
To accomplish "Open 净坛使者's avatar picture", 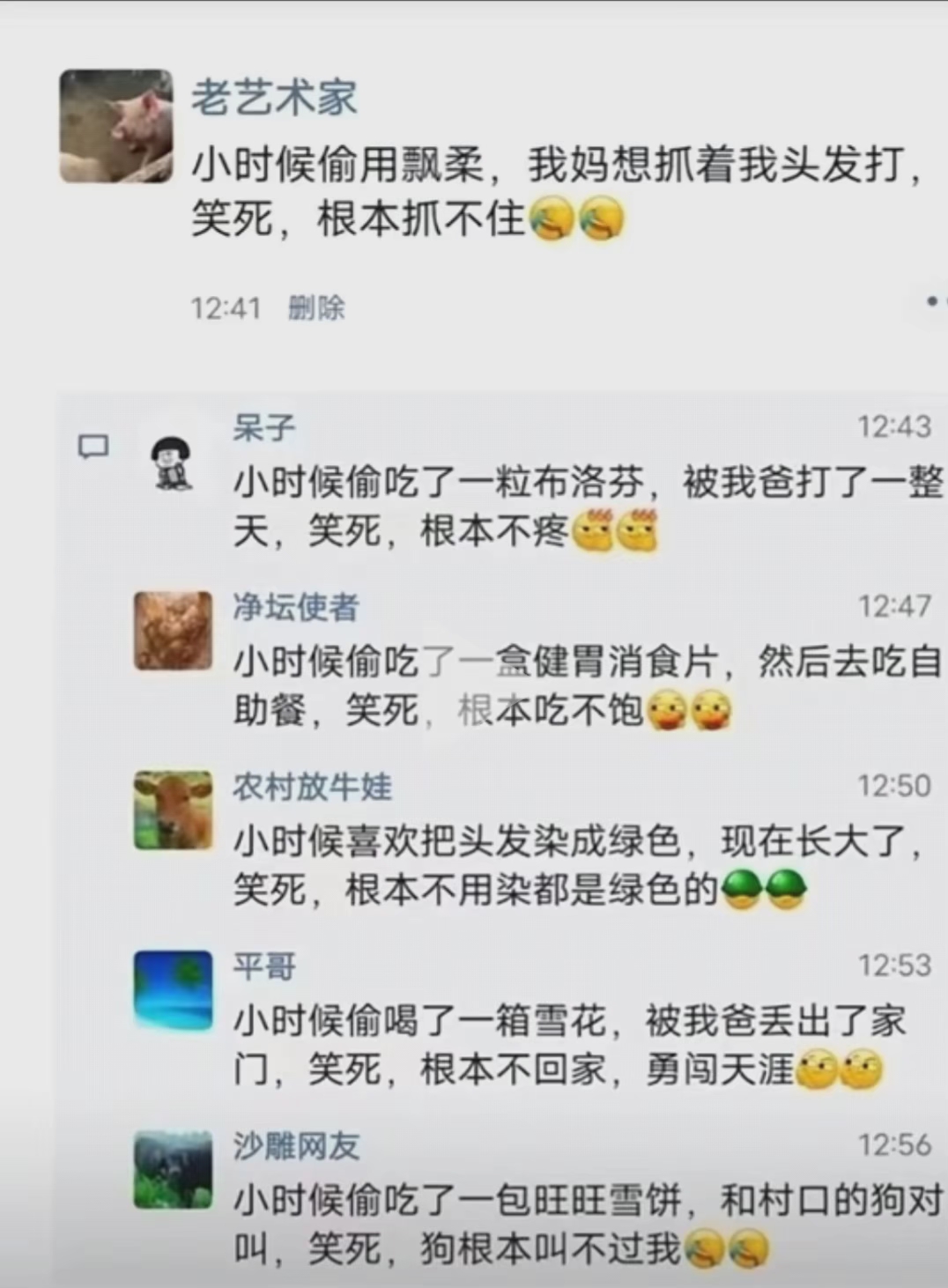I will 173,631.
